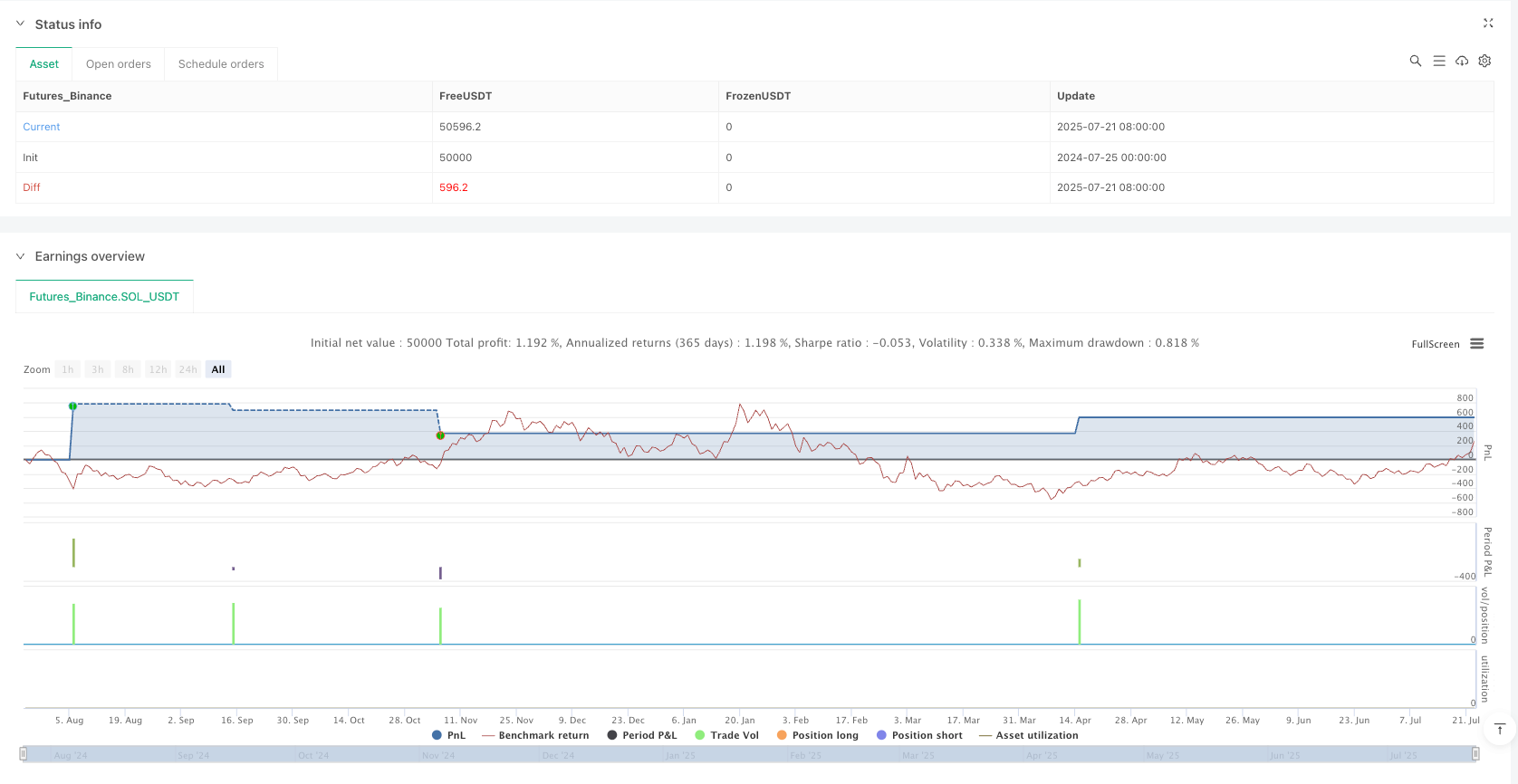1518x784 pixels.
Task: Click the scroll-to-top arrow button
Action: (1500, 729)
